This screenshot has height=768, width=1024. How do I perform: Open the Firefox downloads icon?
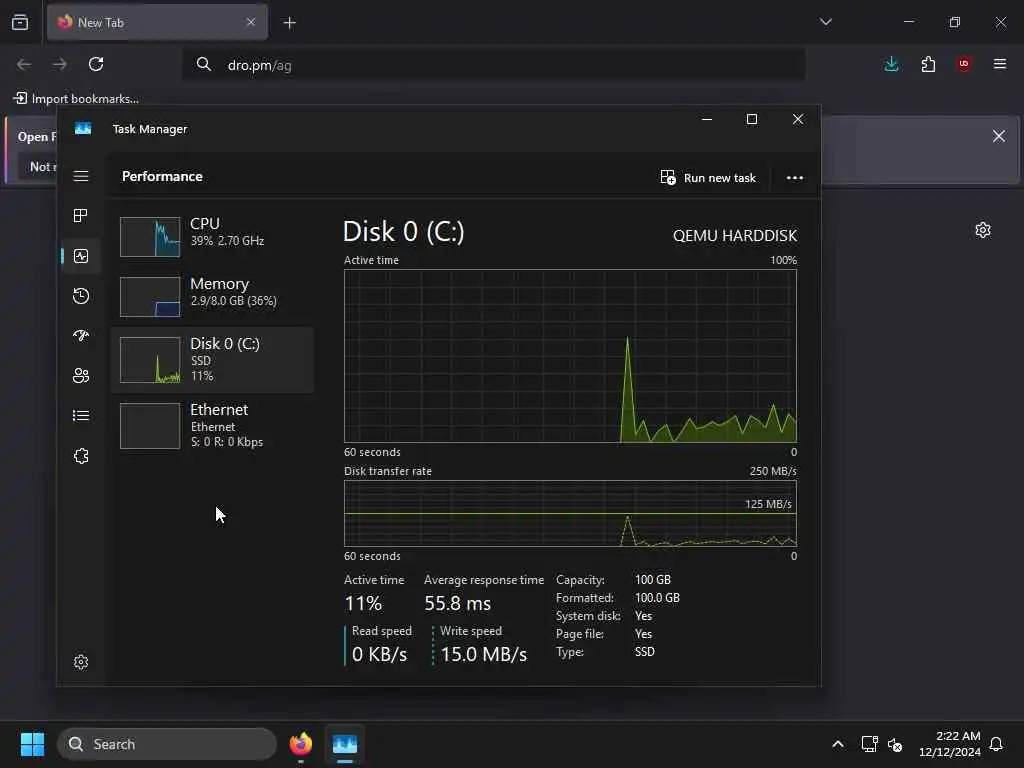click(x=891, y=64)
